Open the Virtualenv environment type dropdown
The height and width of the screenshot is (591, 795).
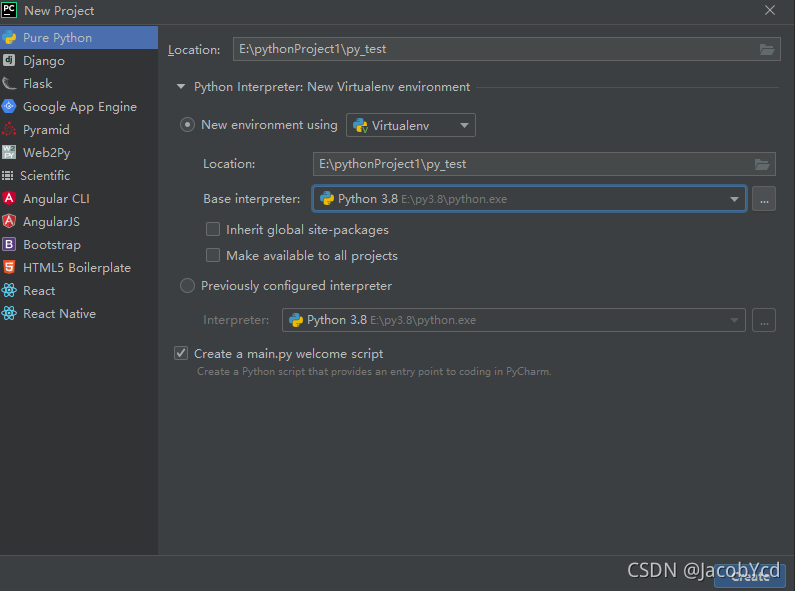coord(411,125)
